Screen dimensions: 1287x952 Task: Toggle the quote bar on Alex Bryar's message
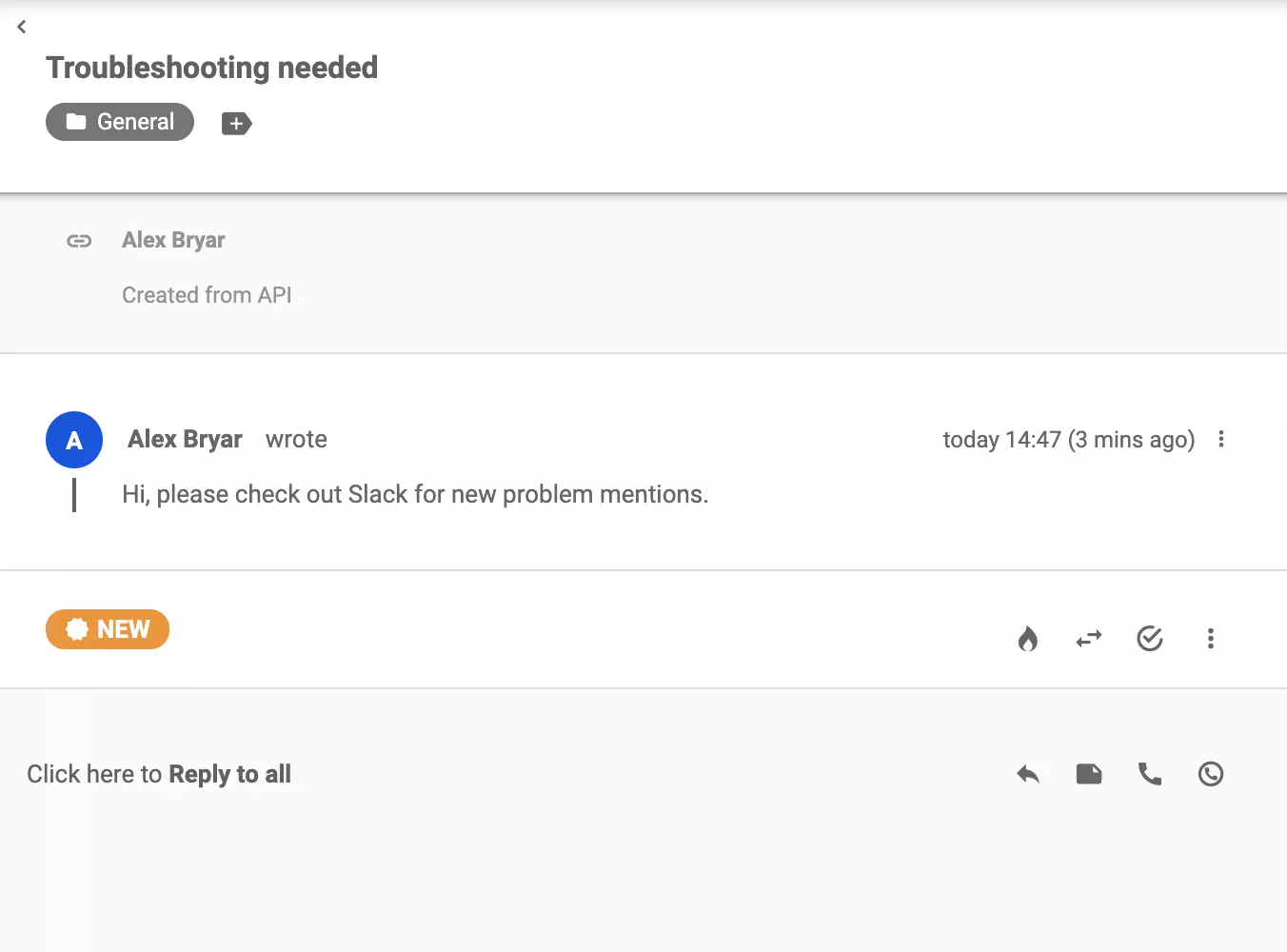[74, 494]
